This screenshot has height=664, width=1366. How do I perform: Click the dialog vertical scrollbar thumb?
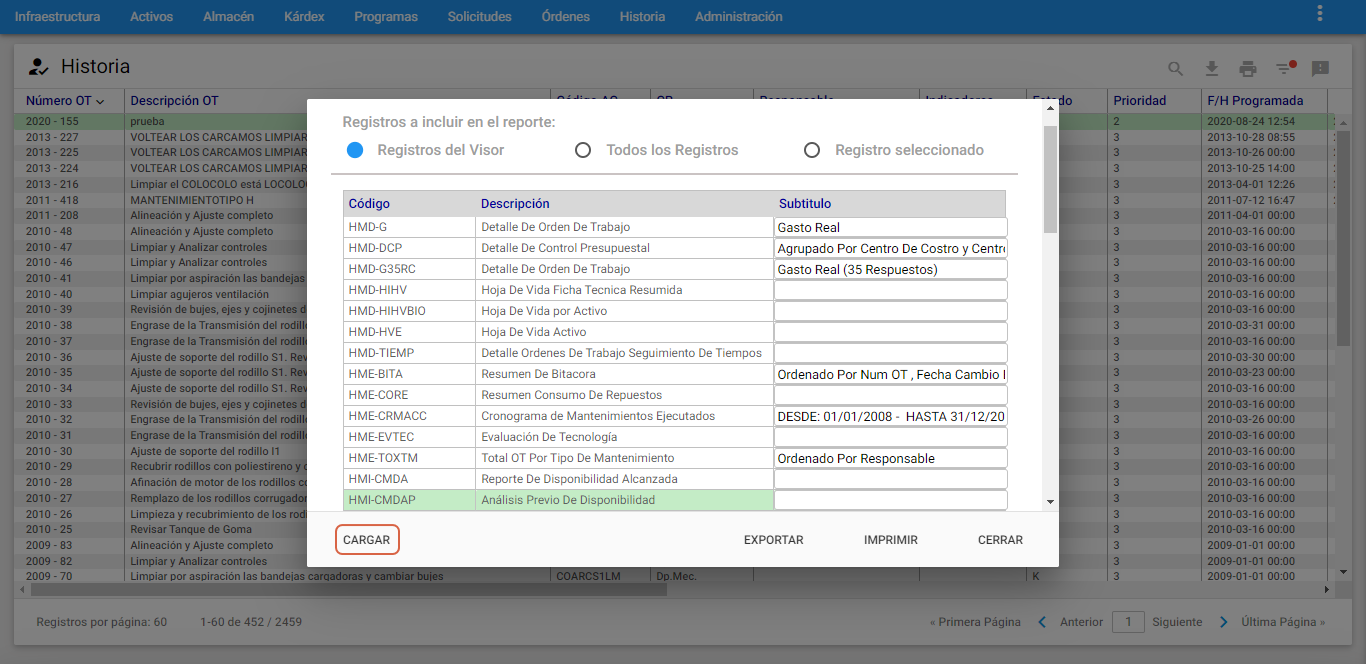tap(1050, 180)
